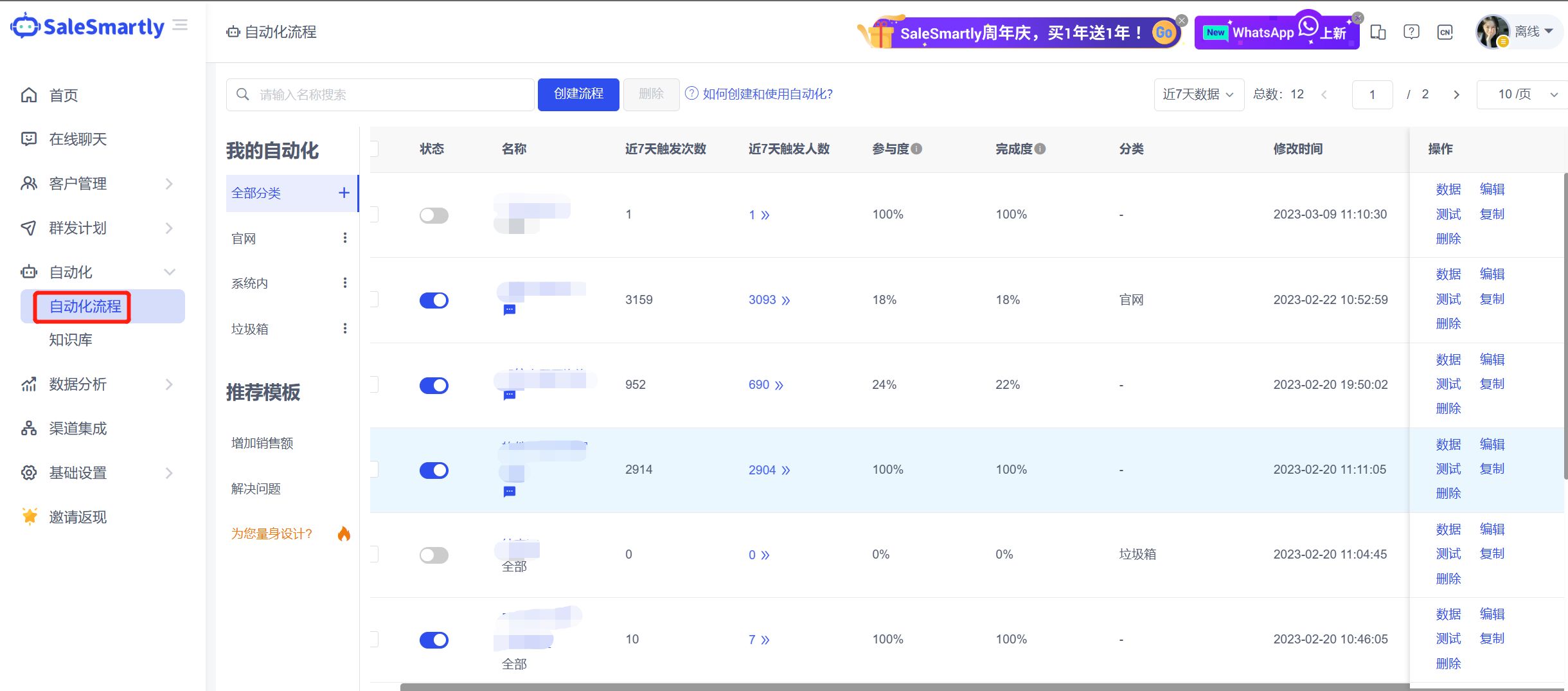Open the 如何创建和使用自动化 help link
Screen dimensions: 1568x691
point(767,94)
